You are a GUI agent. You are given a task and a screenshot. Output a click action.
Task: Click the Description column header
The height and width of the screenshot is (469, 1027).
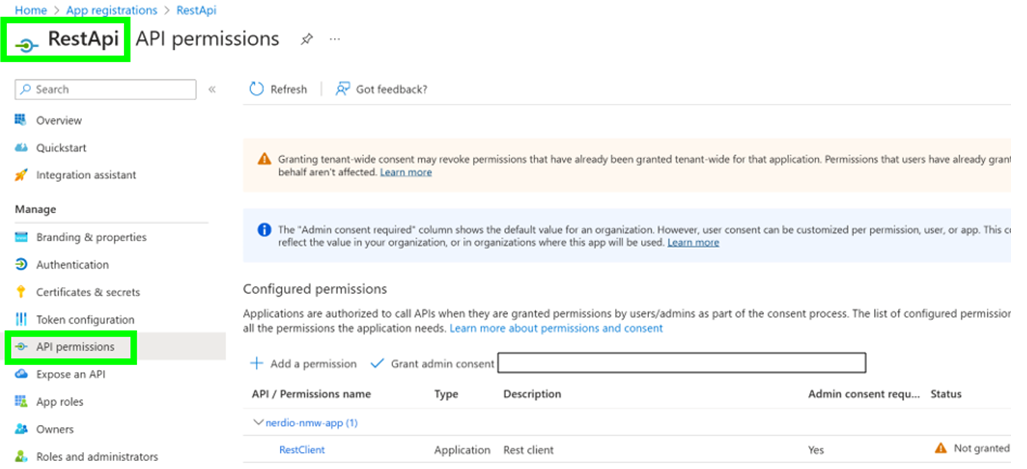pyautogui.click(x=532, y=394)
